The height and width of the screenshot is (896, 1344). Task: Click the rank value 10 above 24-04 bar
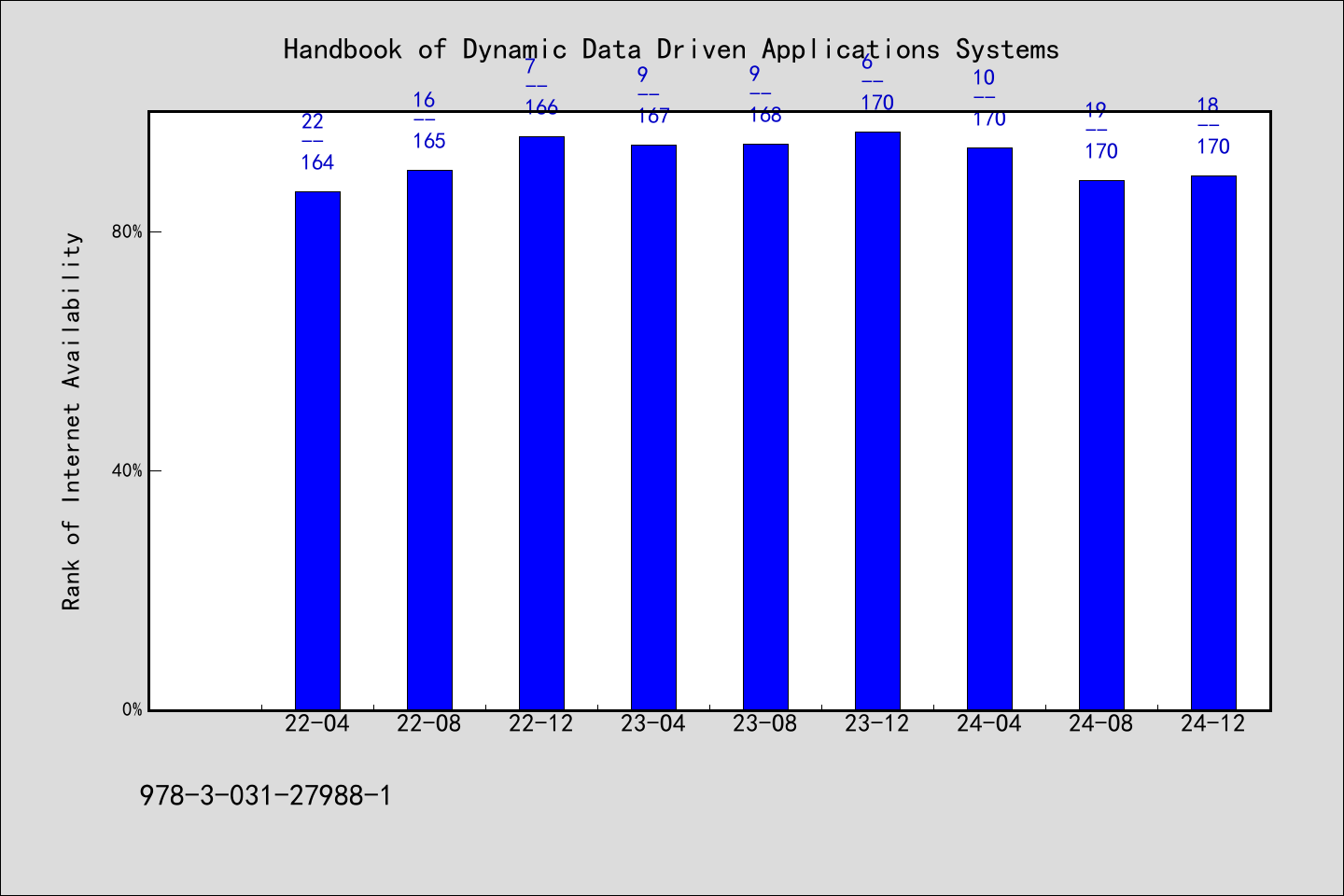pos(984,77)
